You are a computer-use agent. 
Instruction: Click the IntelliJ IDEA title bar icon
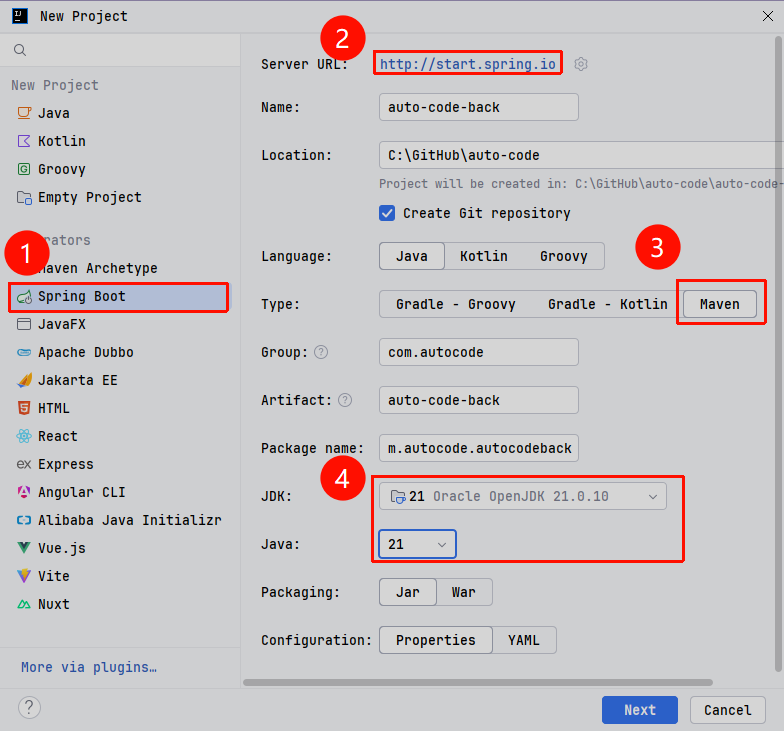tap(20, 16)
